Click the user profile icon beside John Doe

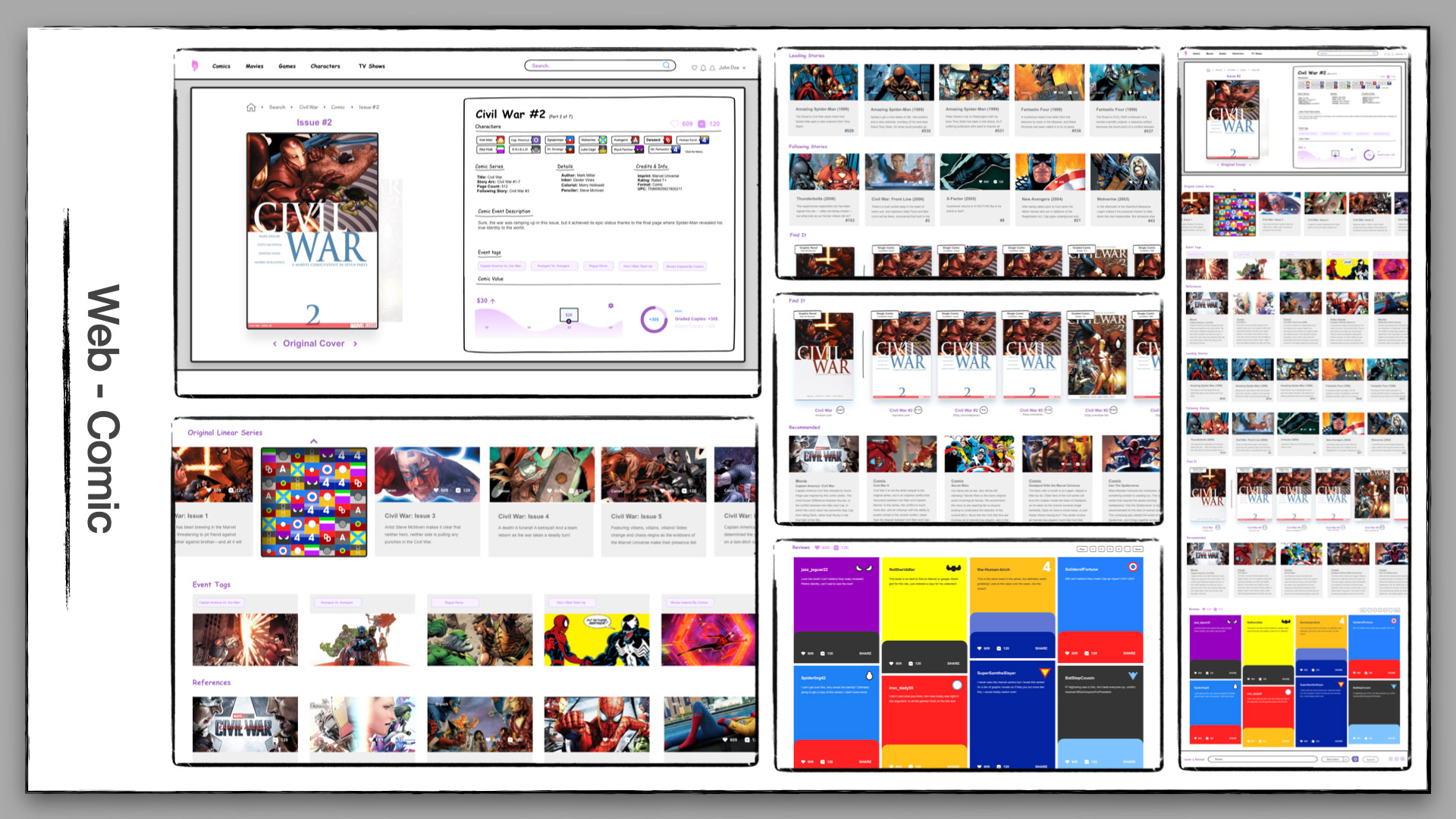712,68
